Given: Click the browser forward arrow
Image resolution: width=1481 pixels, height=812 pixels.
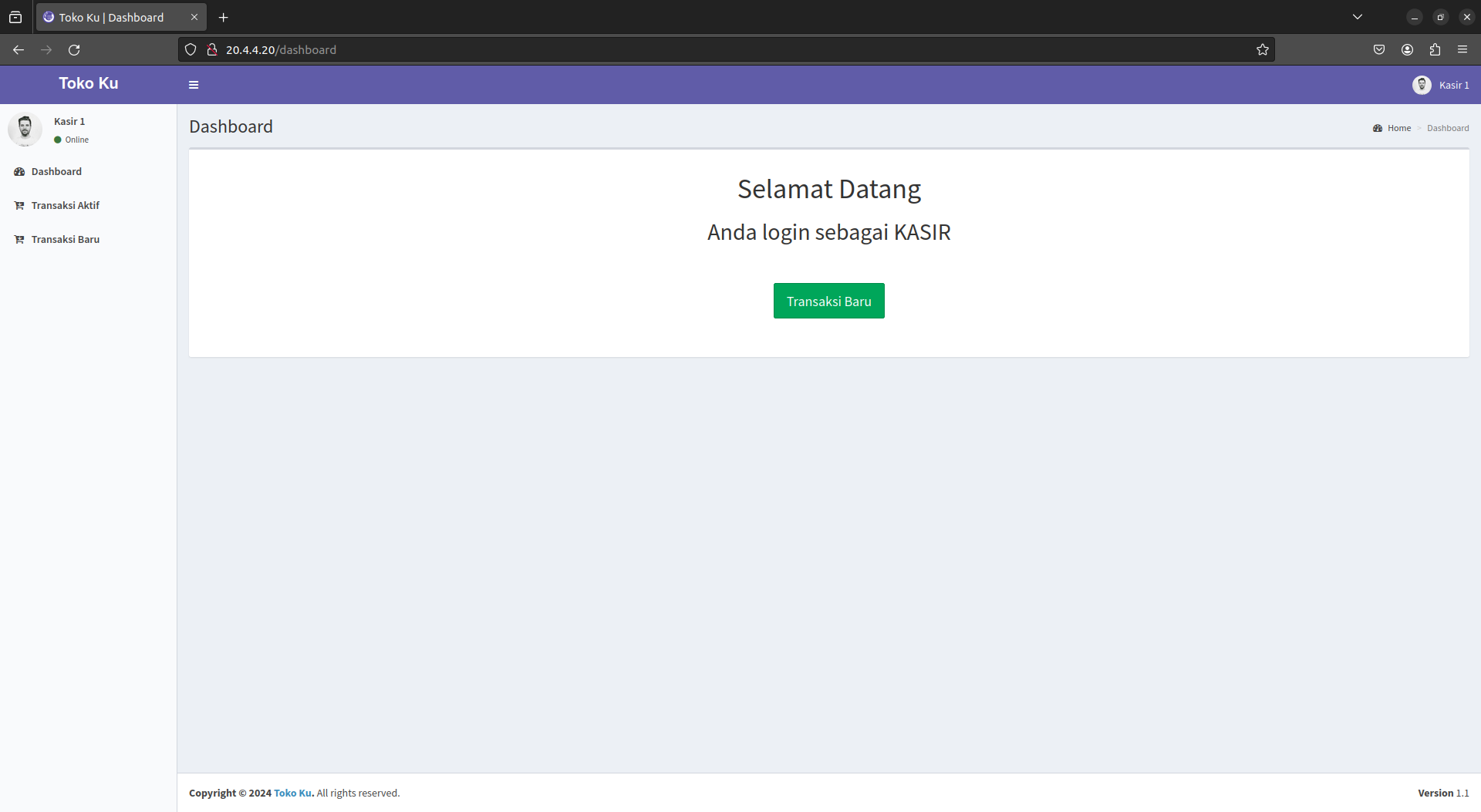Looking at the screenshot, I should pos(46,49).
